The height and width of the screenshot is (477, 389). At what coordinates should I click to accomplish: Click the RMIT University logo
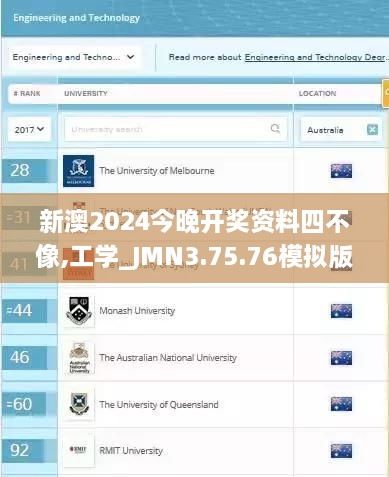tap(79, 450)
